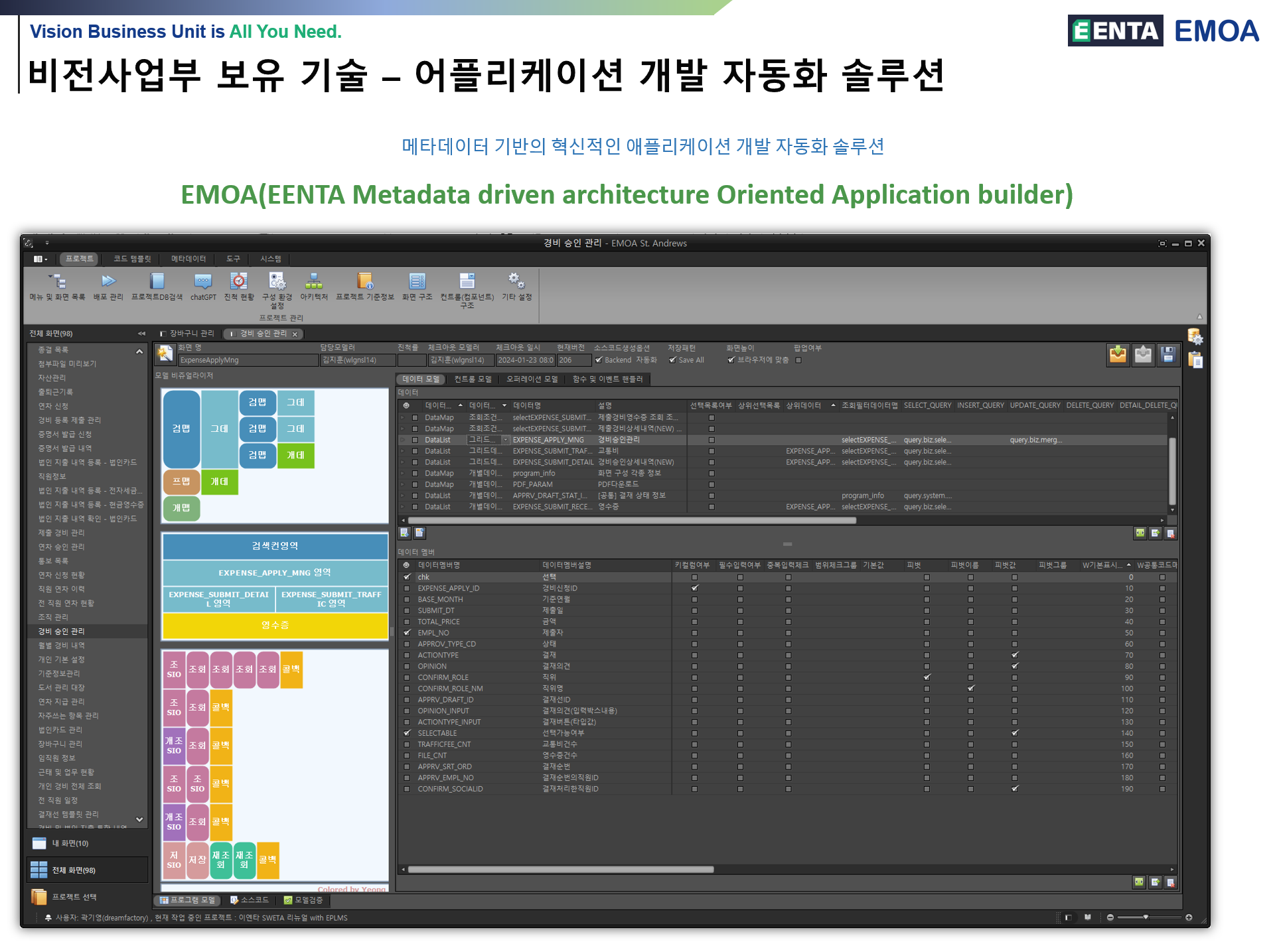This screenshot has height=952, width=1275.
Task: Collapse the ribbon arrow at right
Action: (1199, 316)
